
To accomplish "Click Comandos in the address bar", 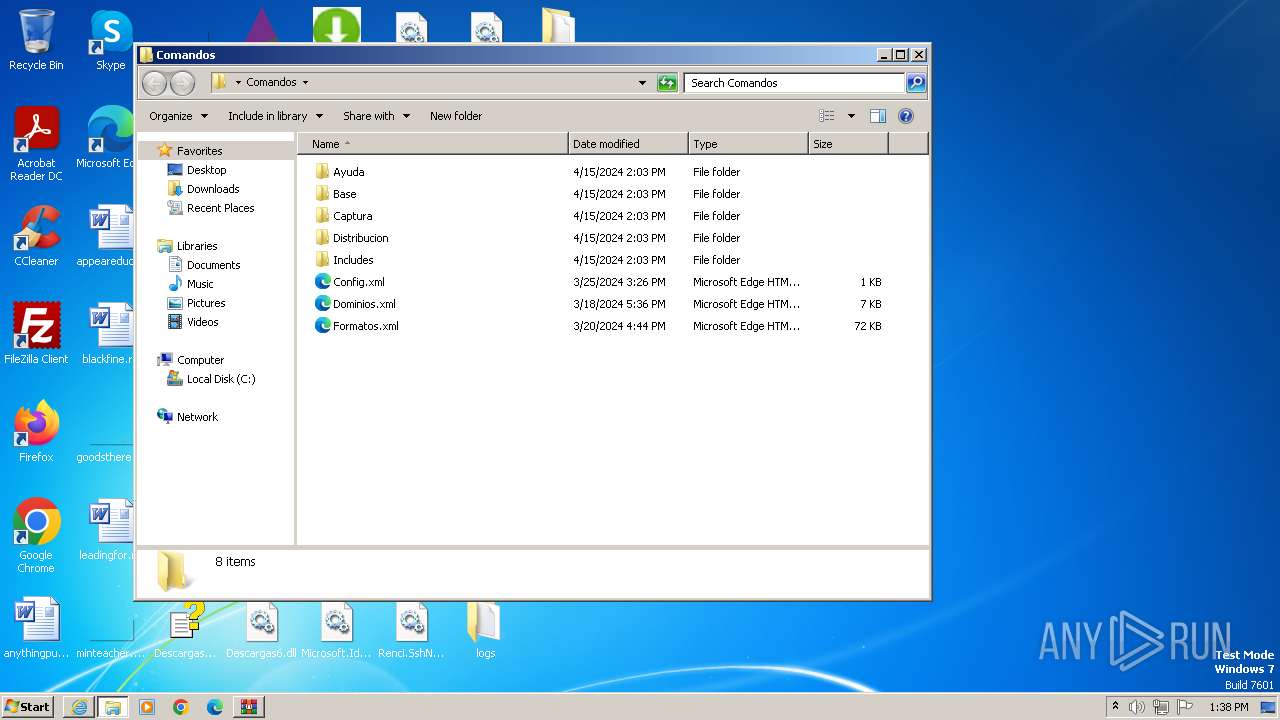I will tap(271, 83).
